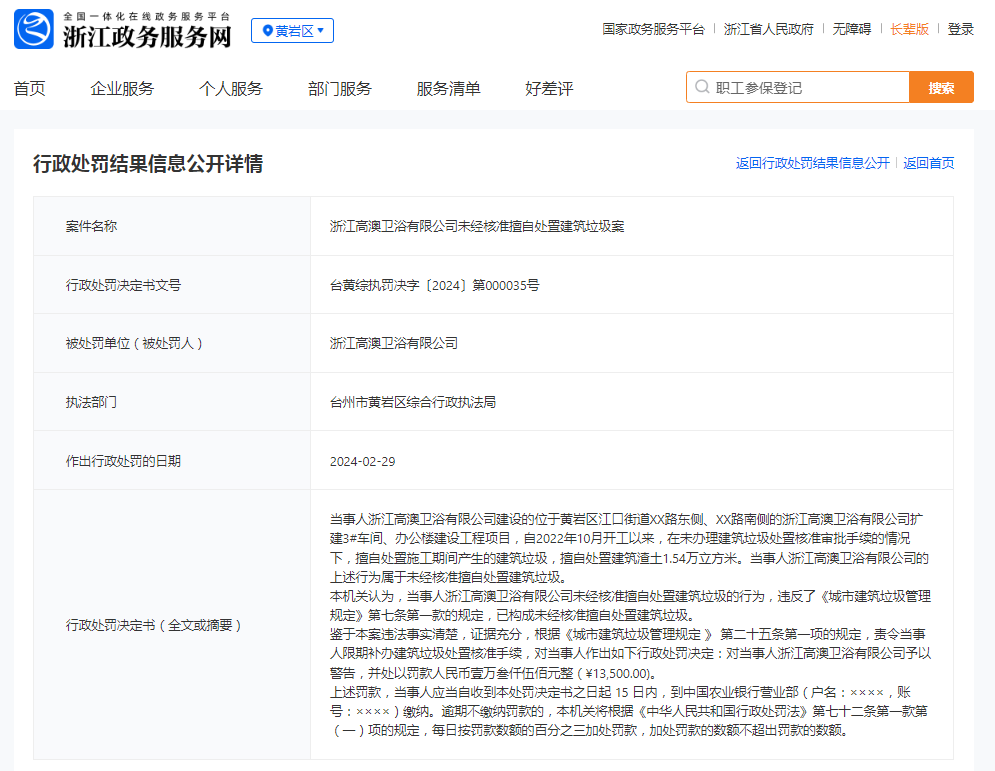The height and width of the screenshot is (771, 995).
Task: Open 服务清单 menu item
Action: point(449,88)
